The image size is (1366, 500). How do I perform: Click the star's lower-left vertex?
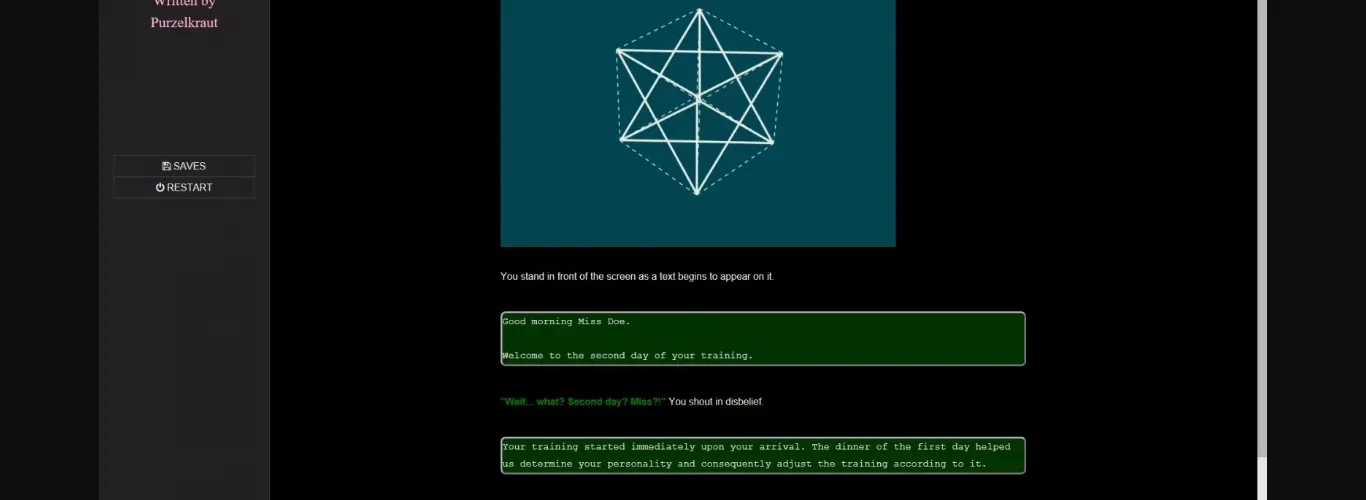point(622,139)
